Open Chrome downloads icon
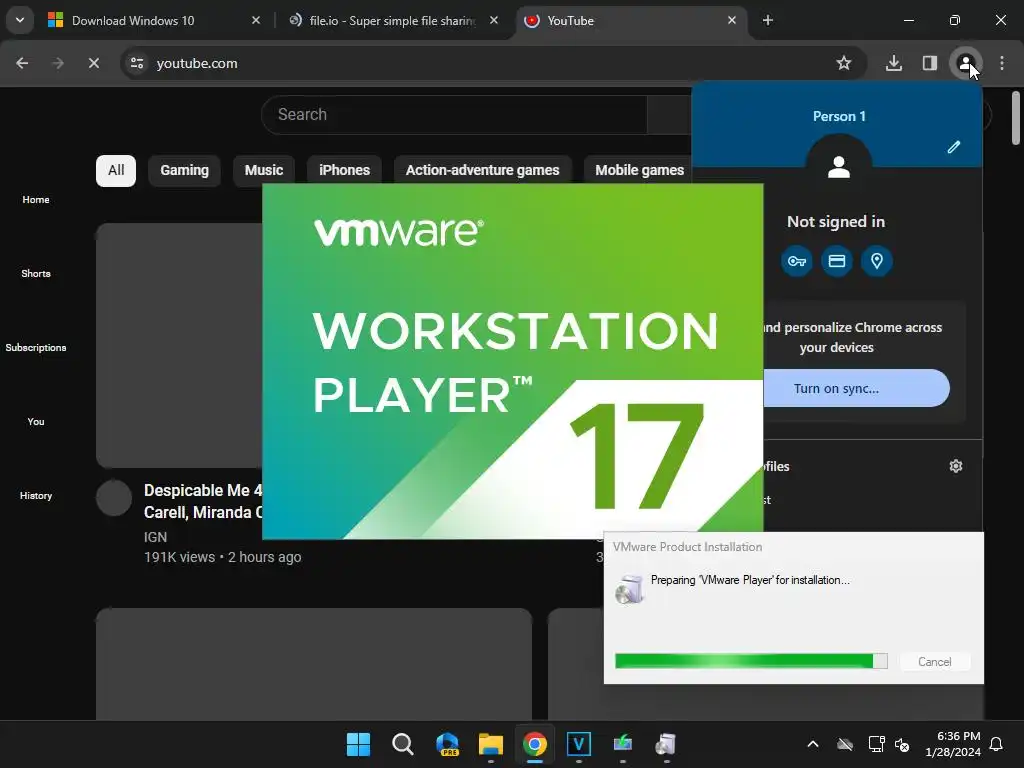Image resolution: width=1024 pixels, height=768 pixels. 894,63
